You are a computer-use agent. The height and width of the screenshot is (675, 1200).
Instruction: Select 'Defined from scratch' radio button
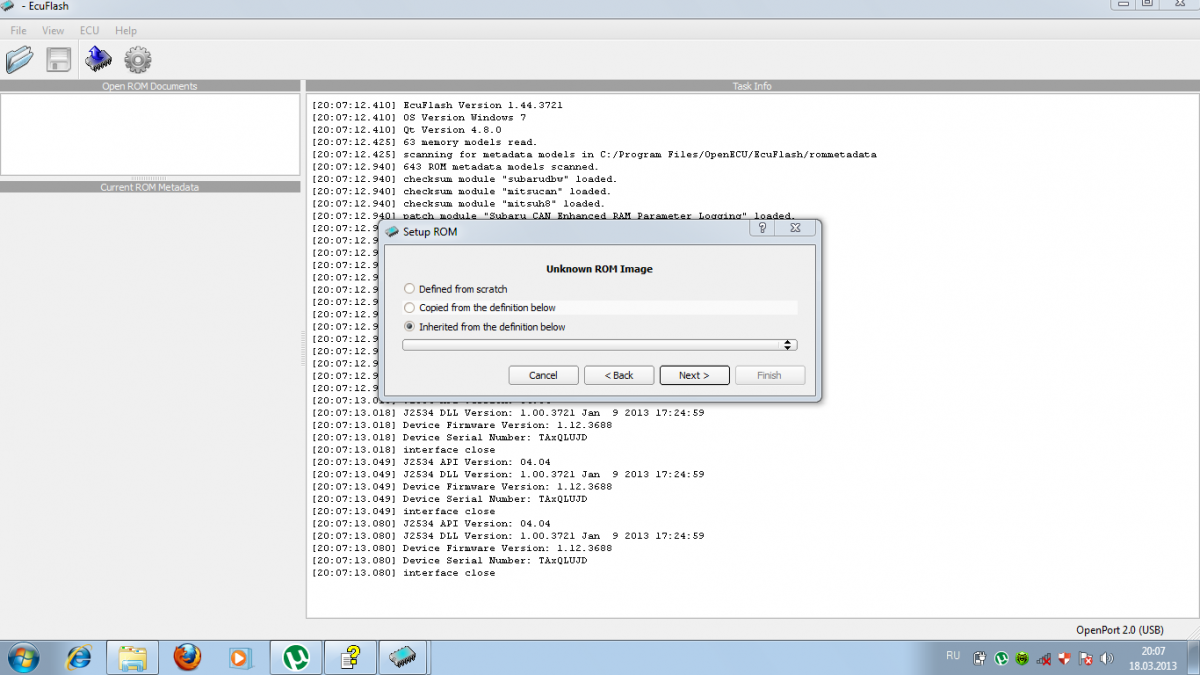pyautogui.click(x=409, y=289)
